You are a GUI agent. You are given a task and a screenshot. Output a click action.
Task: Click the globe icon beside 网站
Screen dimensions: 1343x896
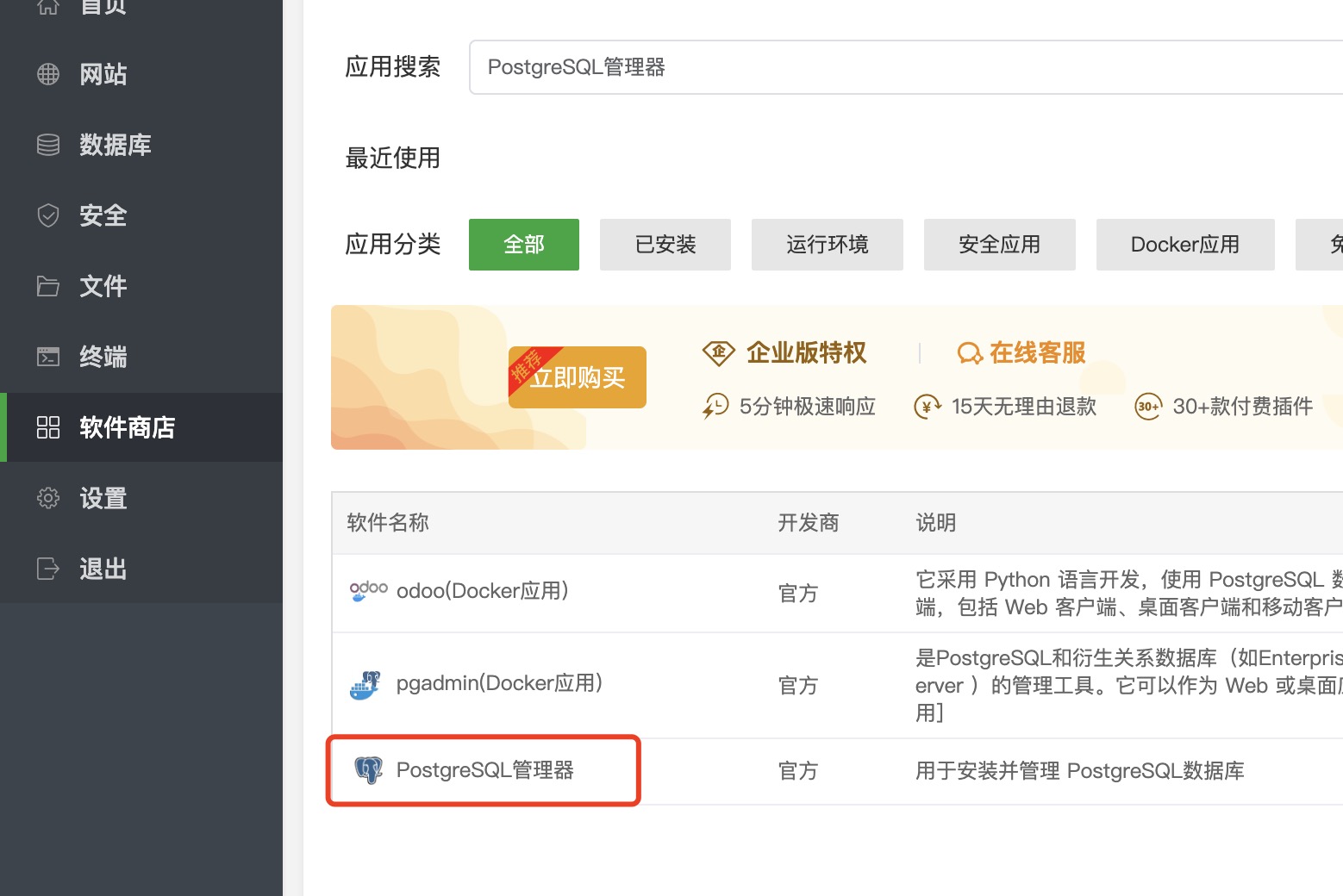[x=48, y=74]
